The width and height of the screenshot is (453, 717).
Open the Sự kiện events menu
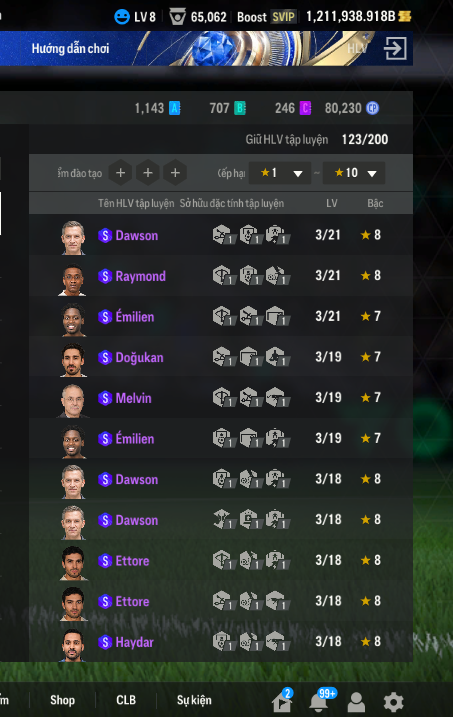click(x=194, y=700)
